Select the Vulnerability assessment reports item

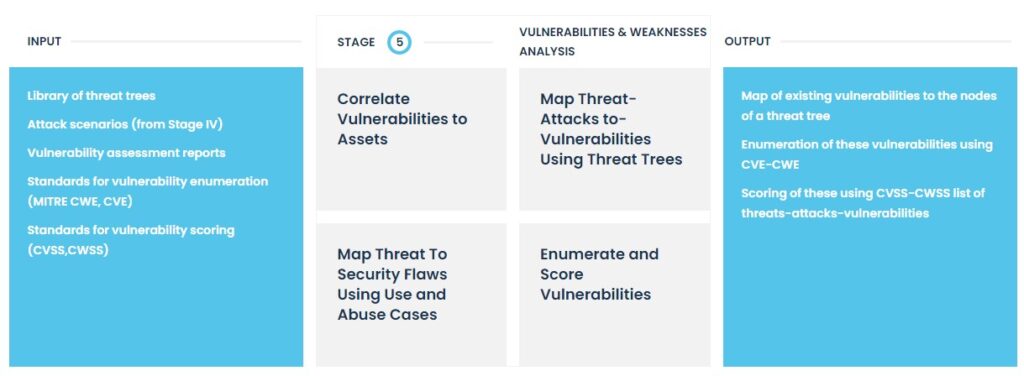point(127,153)
